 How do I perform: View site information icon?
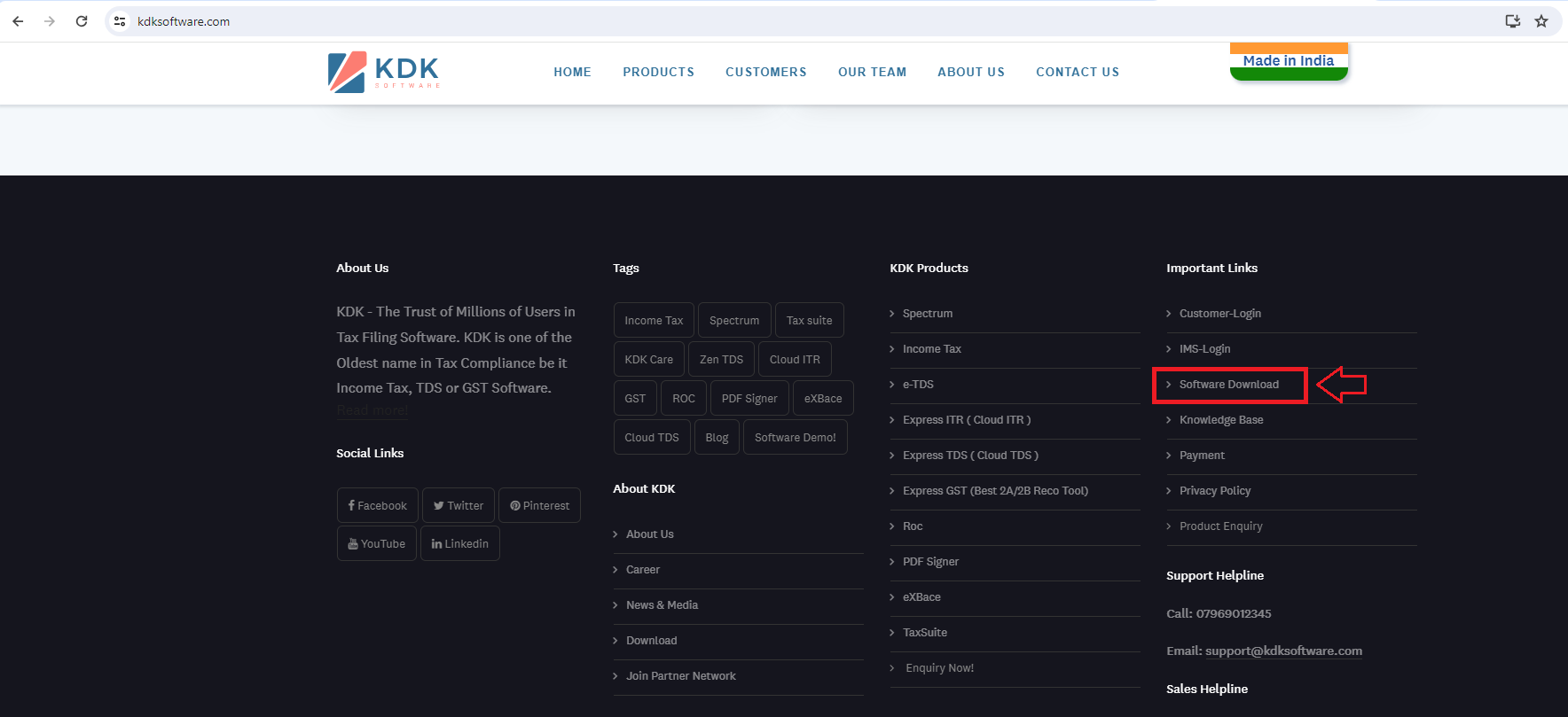tap(120, 21)
